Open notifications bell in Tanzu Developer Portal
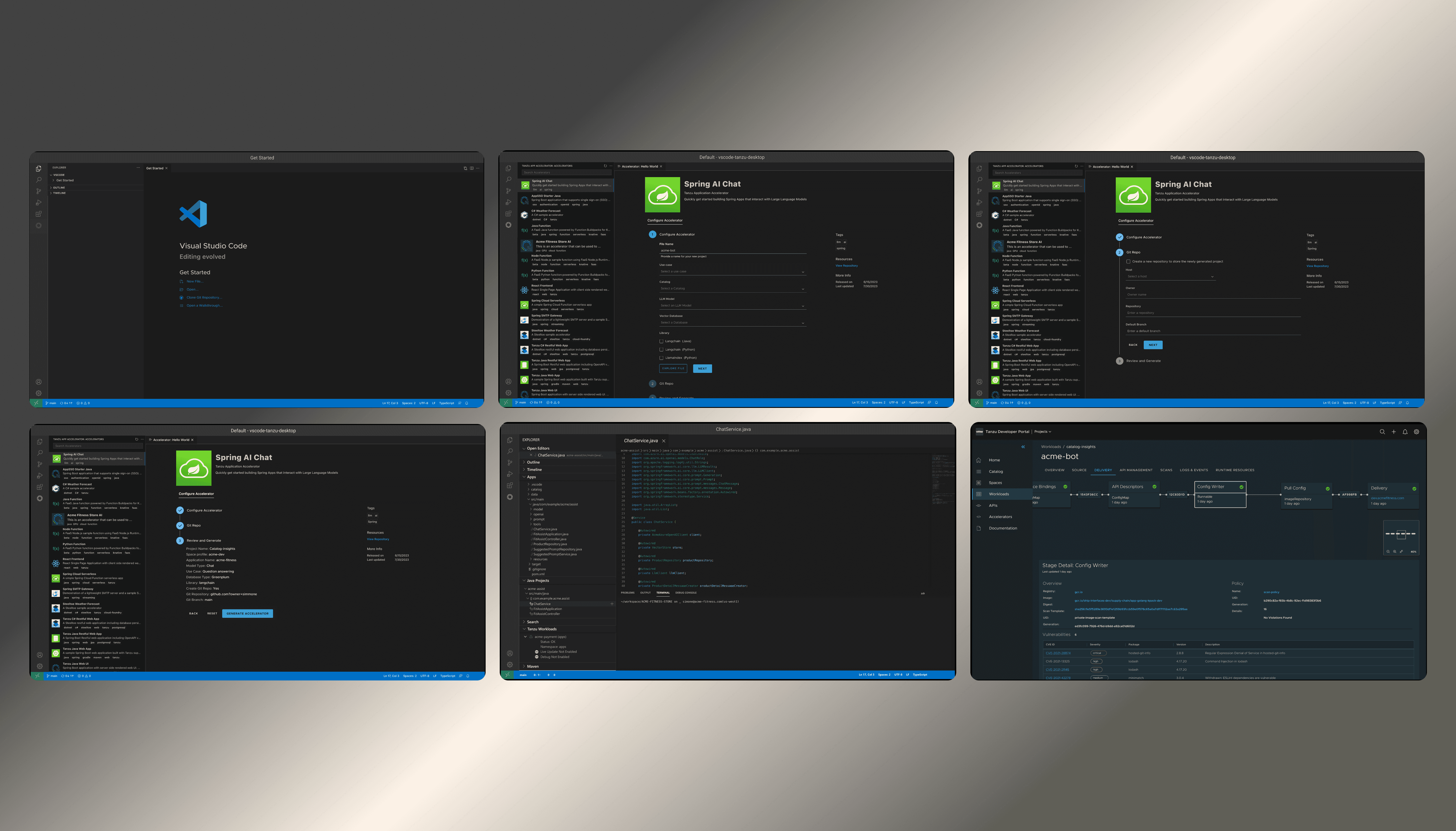 pyautogui.click(x=1405, y=432)
